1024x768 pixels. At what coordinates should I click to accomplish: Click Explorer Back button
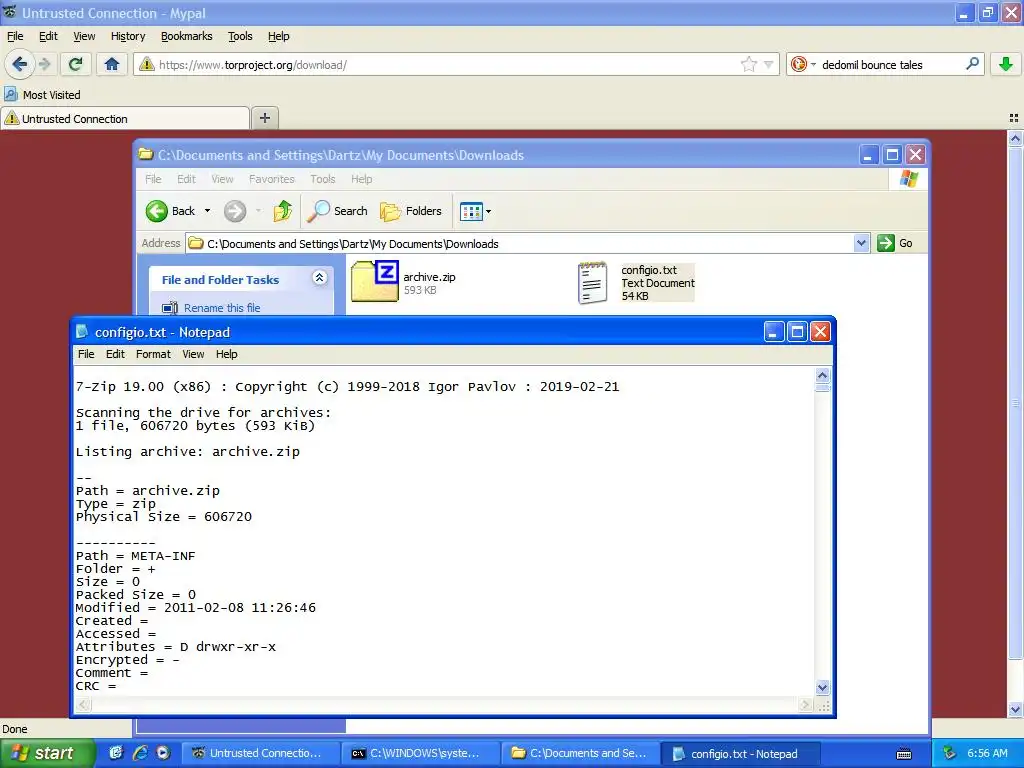(171, 211)
